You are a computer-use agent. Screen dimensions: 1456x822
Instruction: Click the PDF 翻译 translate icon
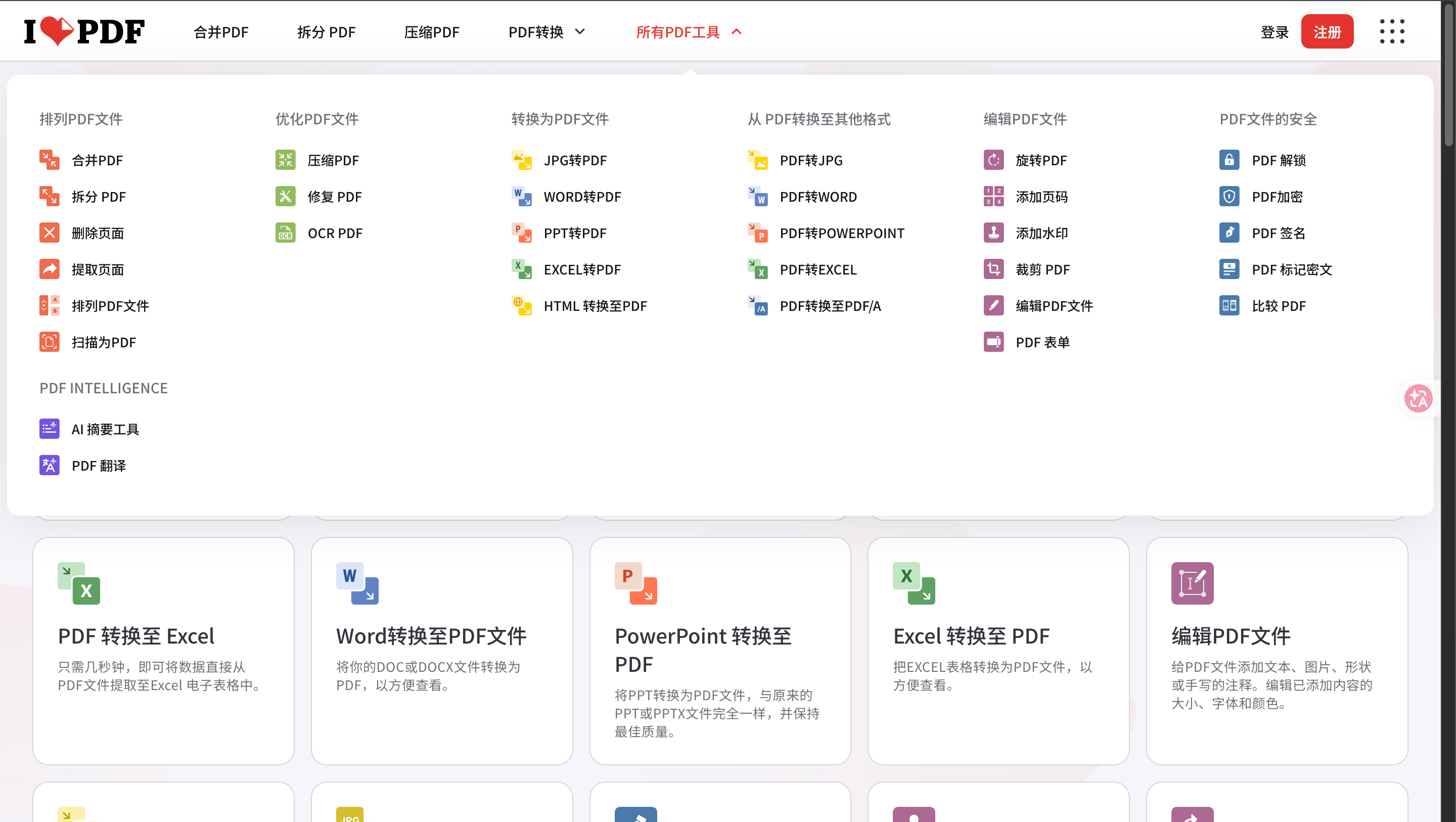pyautogui.click(x=49, y=466)
